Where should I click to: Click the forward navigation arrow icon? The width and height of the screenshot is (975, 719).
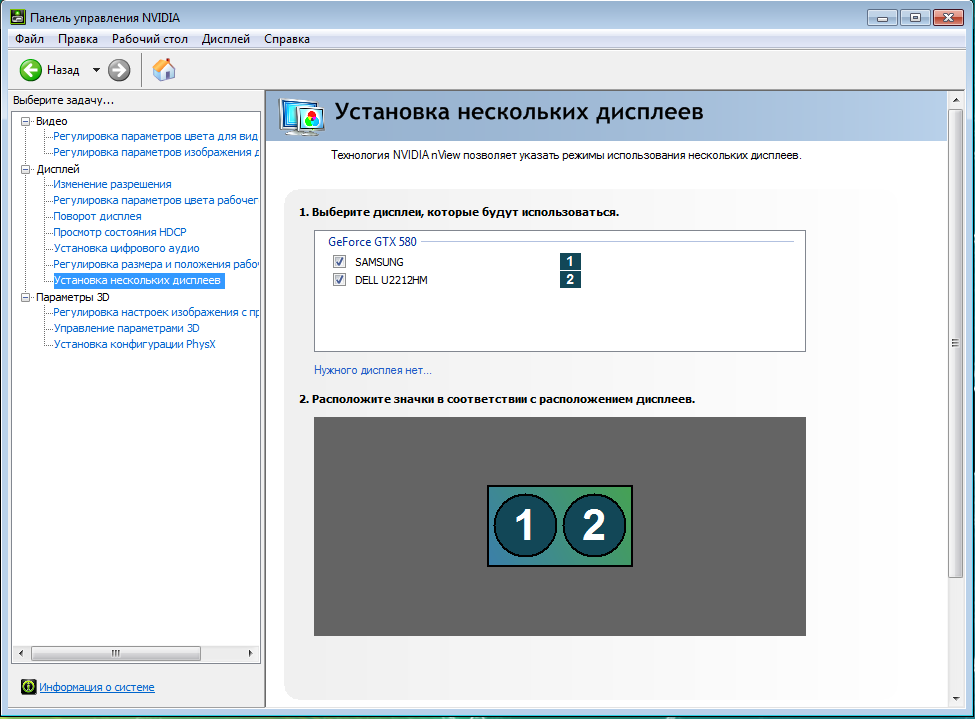pyautogui.click(x=117, y=70)
